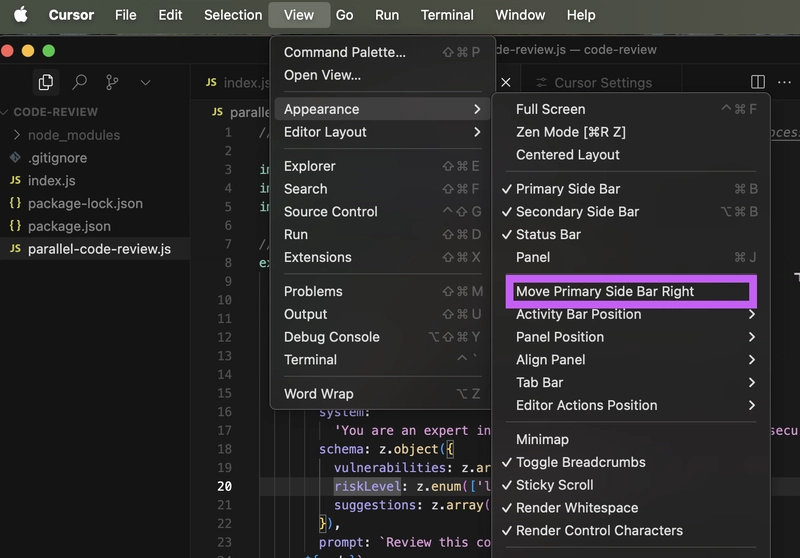Choose Output in View menu
This screenshot has width=800, height=558.
tap(382, 314)
